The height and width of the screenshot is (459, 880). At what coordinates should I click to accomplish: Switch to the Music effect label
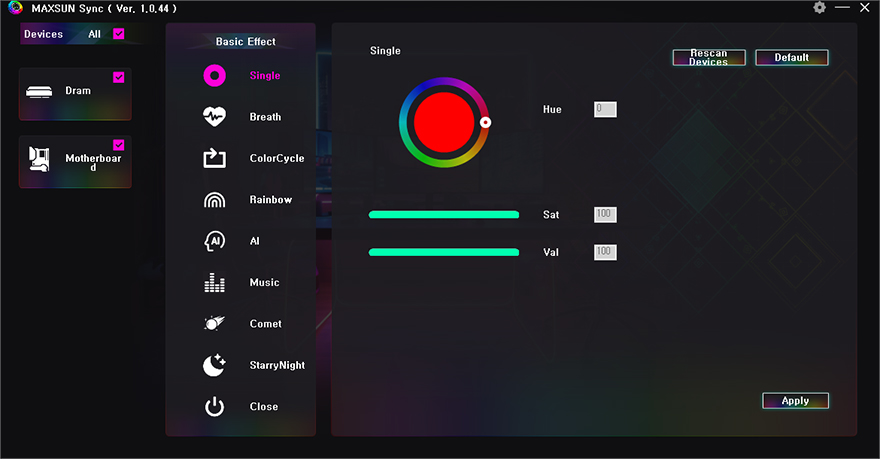tap(264, 282)
